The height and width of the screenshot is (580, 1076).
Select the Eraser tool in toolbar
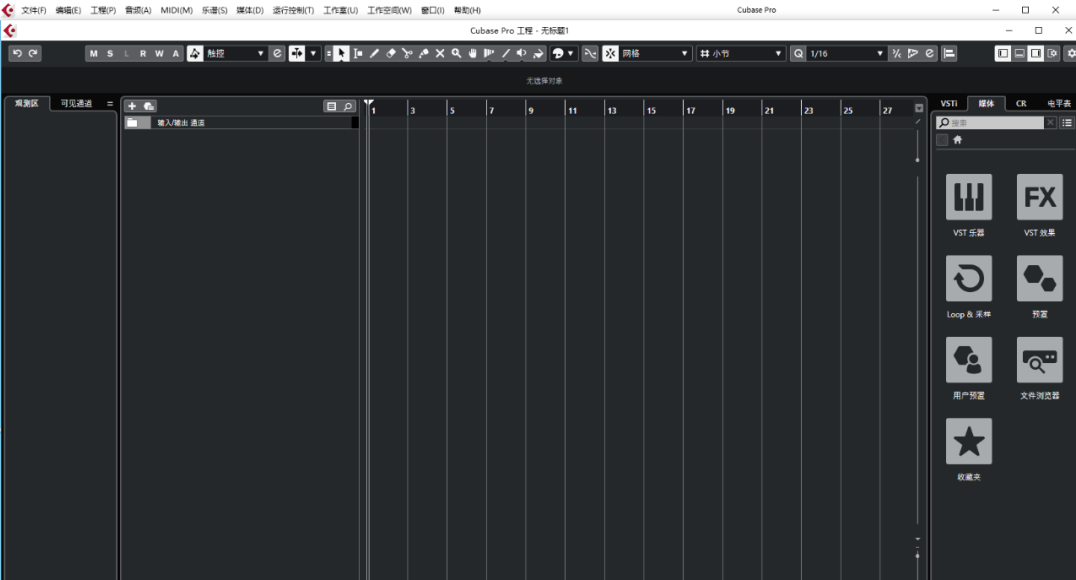click(x=391, y=53)
